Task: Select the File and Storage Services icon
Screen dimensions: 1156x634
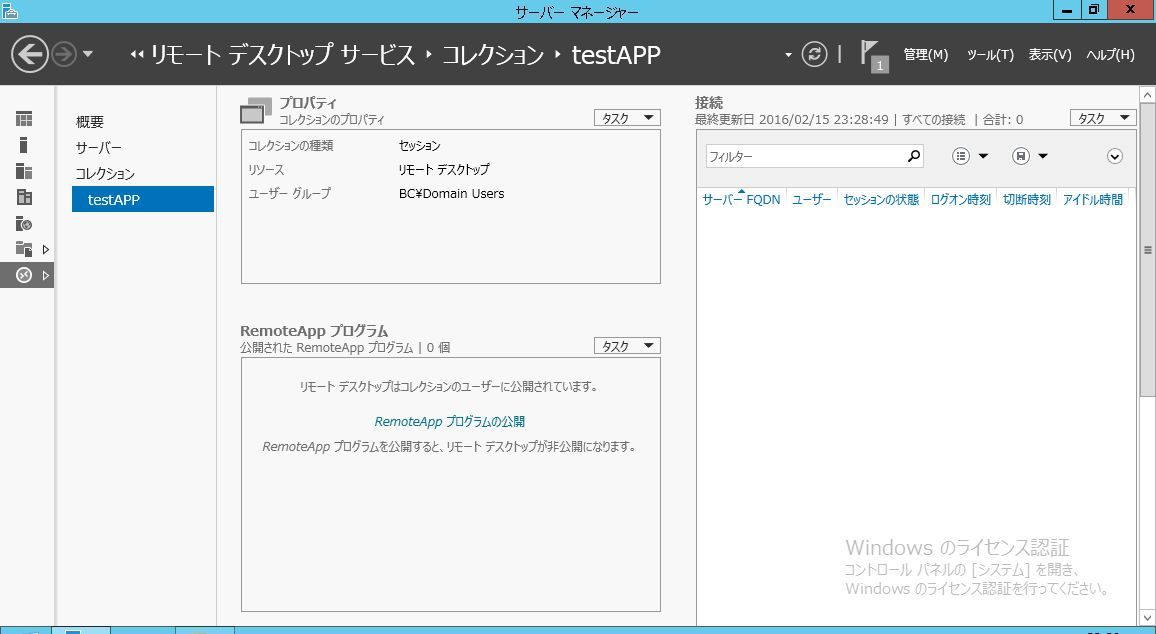Action: (24, 249)
